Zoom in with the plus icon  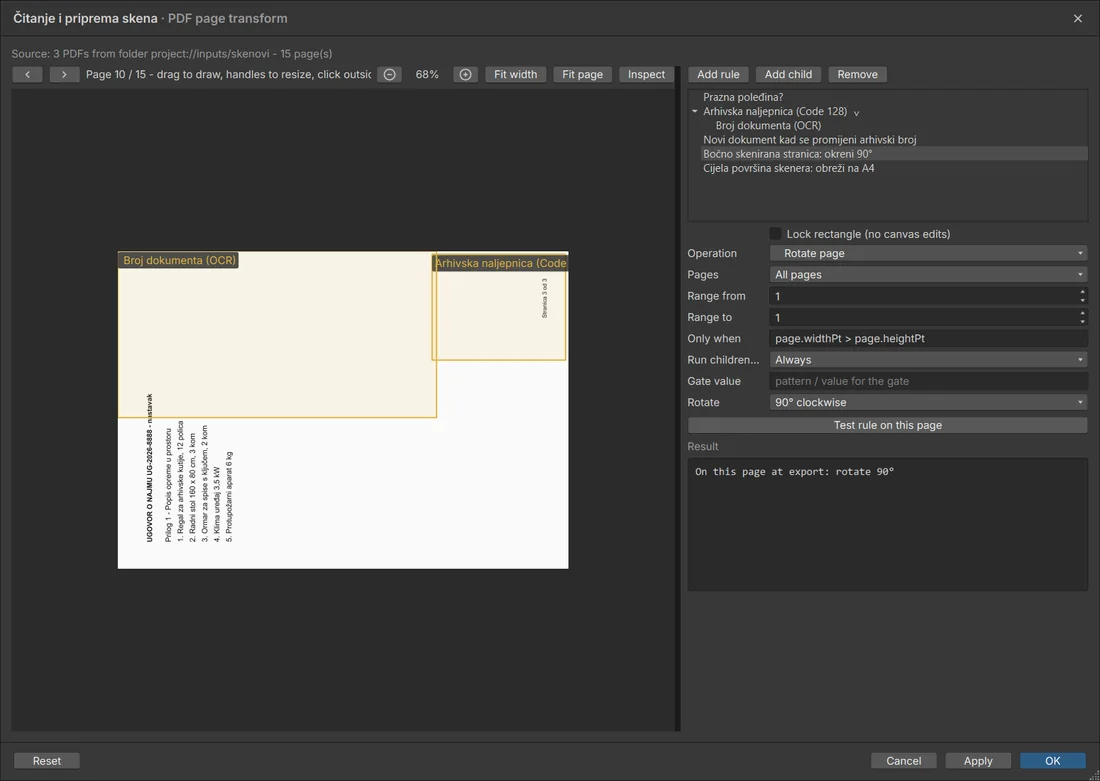(465, 74)
